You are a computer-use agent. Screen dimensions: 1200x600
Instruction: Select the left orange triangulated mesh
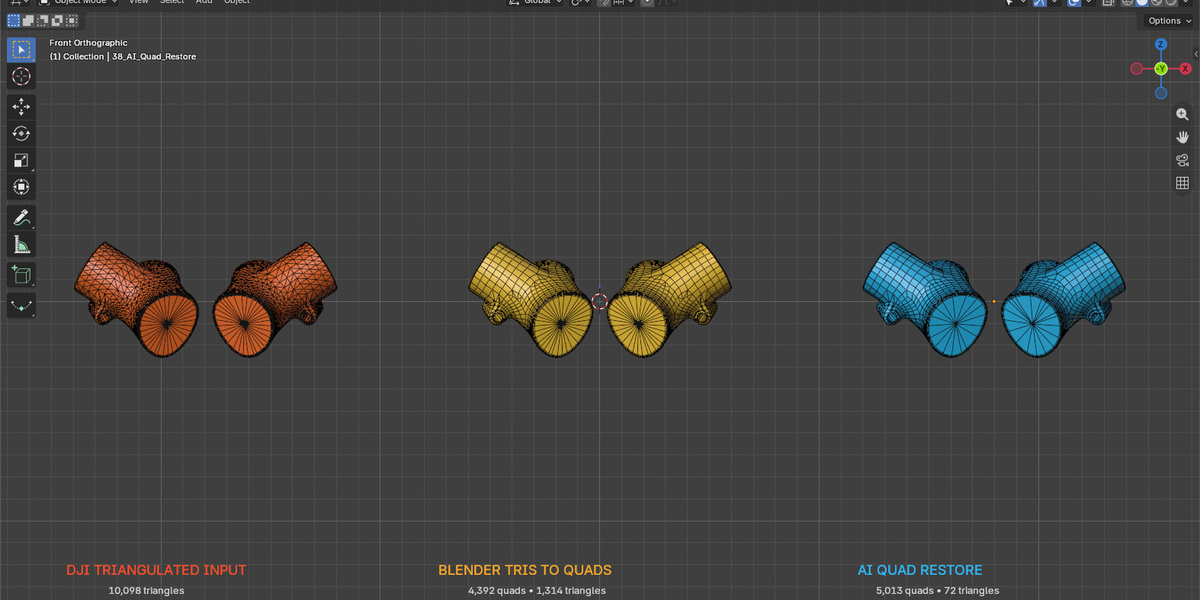coord(137,299)
